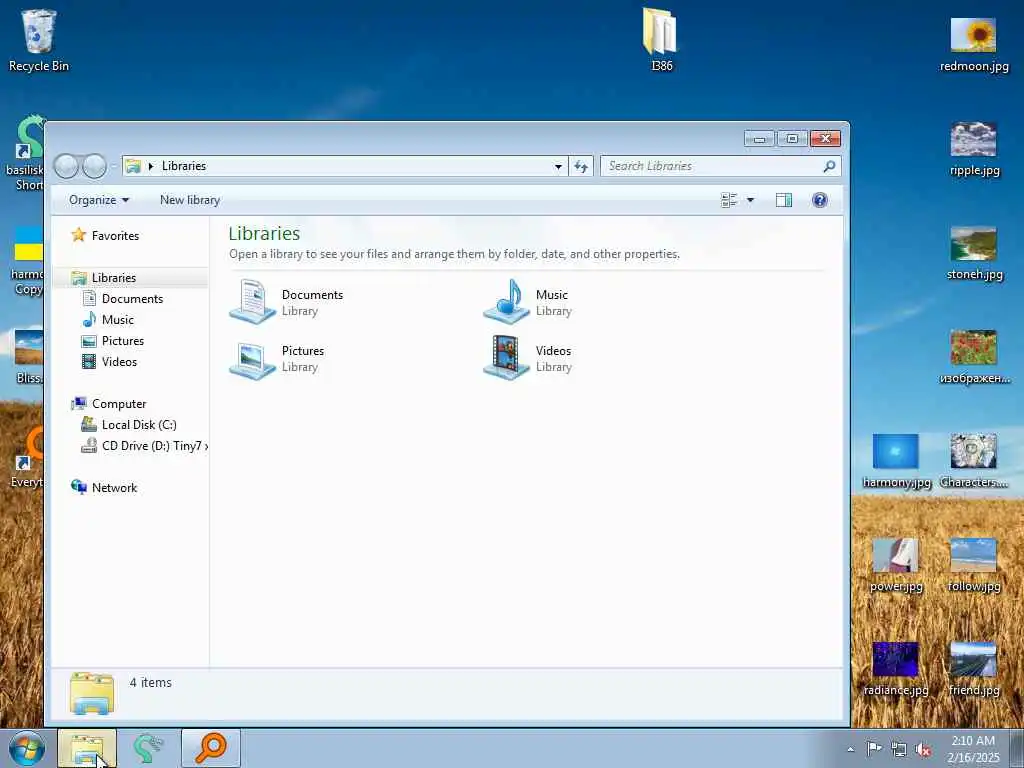The image size is (1024, 768).
Task: Open the view options dropdown arrow
Action: [750, 200]
